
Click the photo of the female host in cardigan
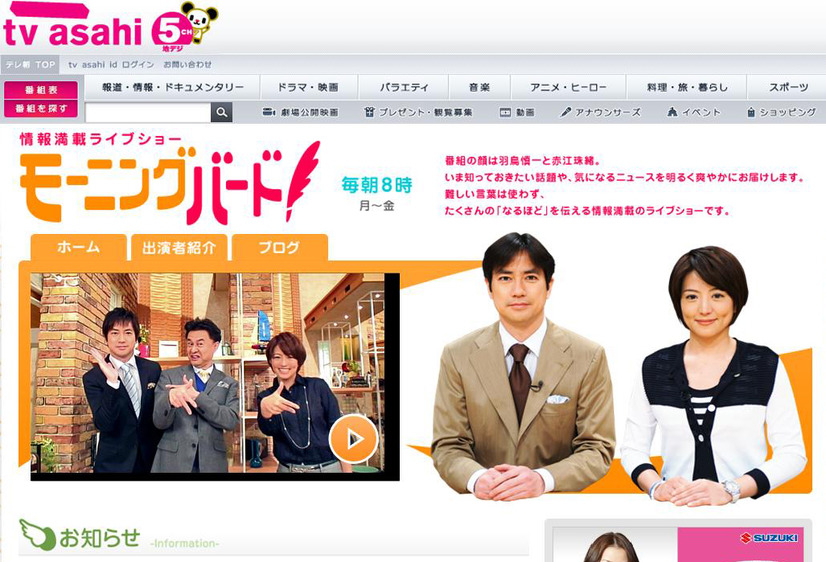click(712, 376)
